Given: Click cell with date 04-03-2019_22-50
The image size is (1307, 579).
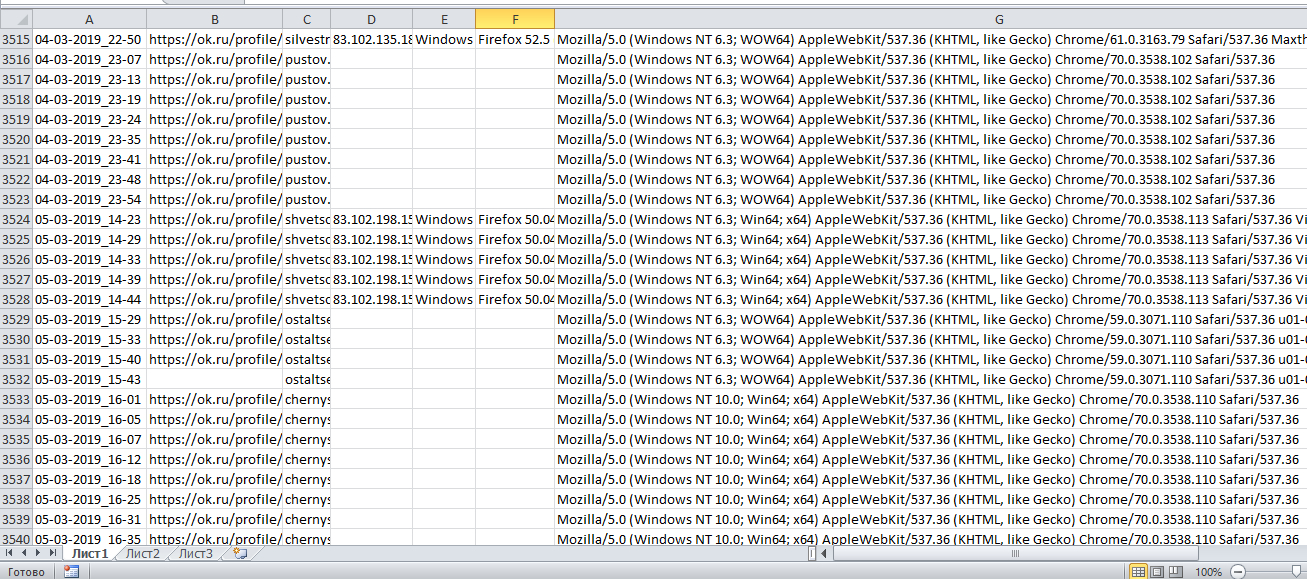Looking at the screenshot, I should pos(90,39).
